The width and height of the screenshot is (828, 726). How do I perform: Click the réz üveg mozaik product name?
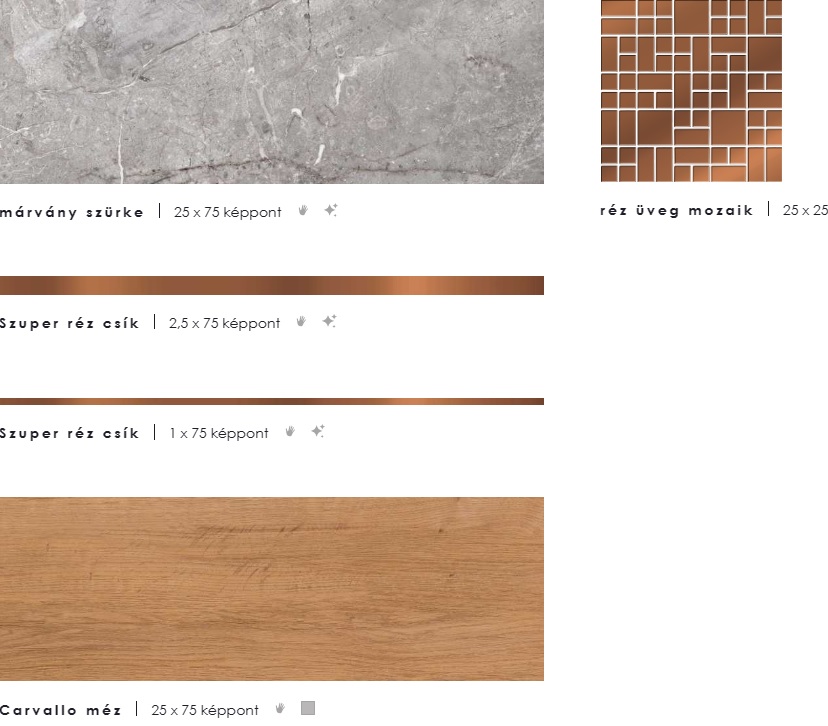(x=676, y=211)
